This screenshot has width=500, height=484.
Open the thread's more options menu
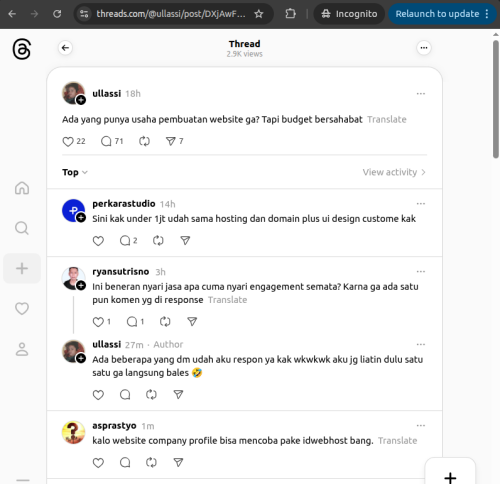[x=424, y=48]
